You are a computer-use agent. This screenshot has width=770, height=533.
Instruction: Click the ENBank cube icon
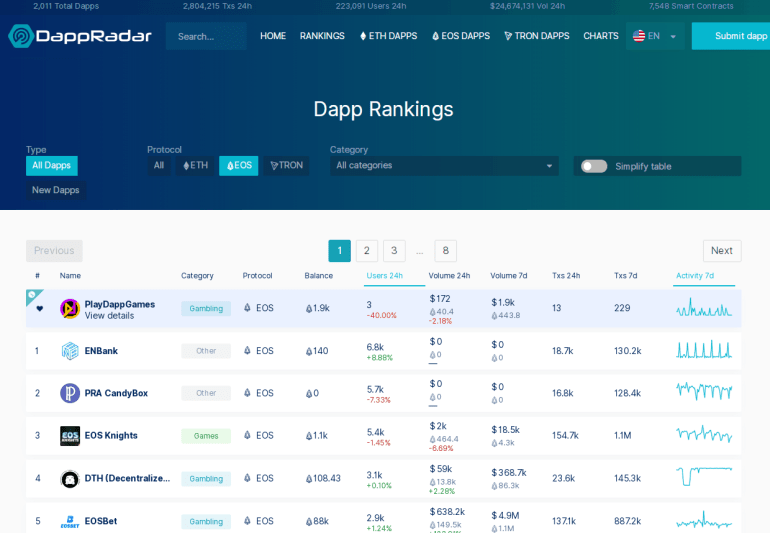(x=70, y=351)
